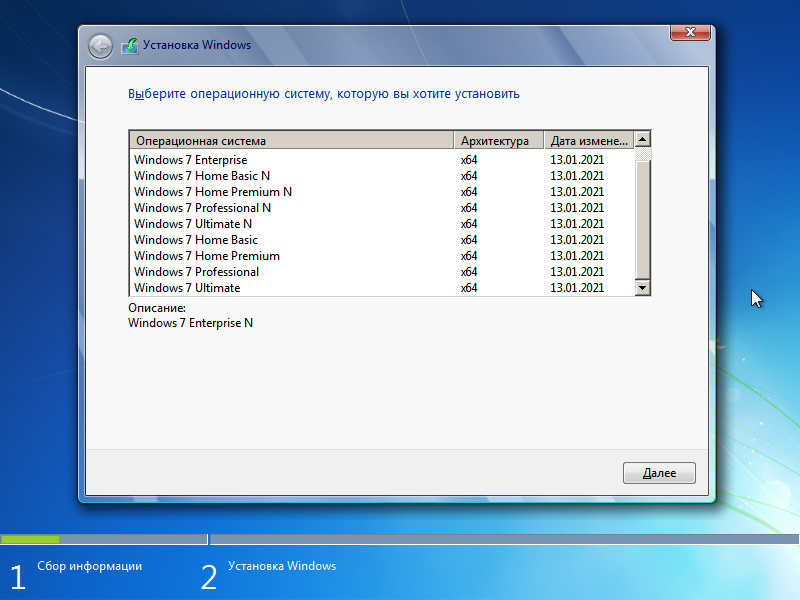
Task: Sort by Дата измене... column header
Action: click(x=589, y=140)
